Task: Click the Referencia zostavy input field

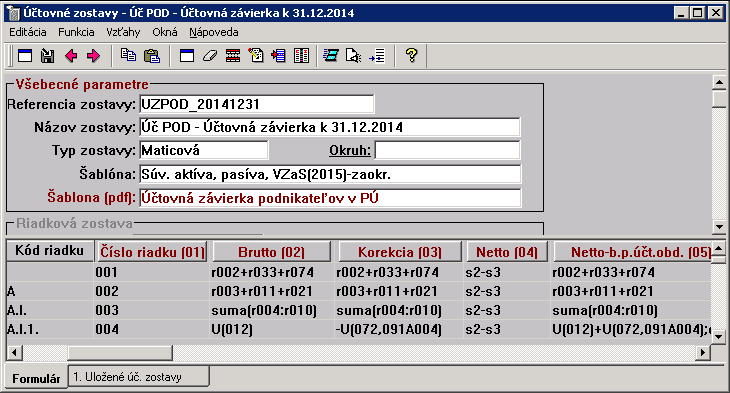Action: coord(257,104)
